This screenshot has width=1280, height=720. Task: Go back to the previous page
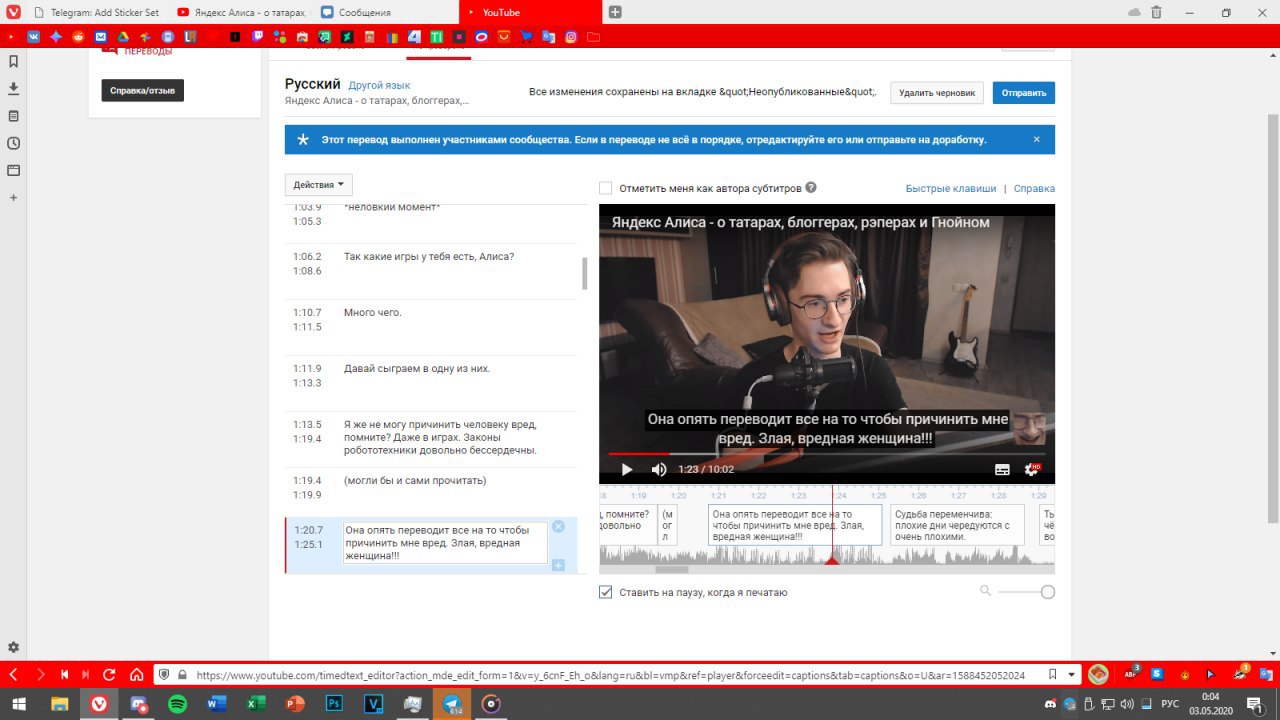pos(13,675)
